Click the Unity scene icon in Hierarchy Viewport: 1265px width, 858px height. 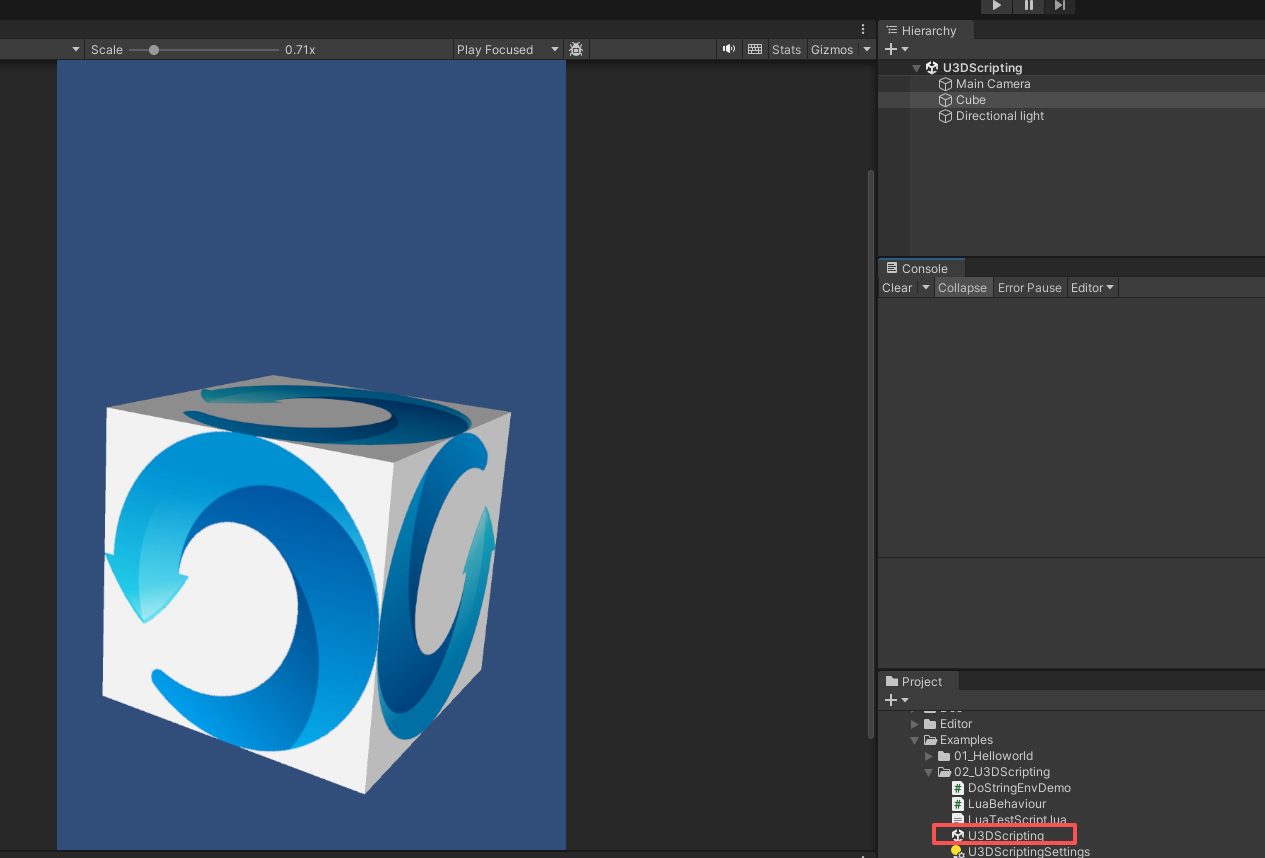pyautogui.click(x=931, y=68)
